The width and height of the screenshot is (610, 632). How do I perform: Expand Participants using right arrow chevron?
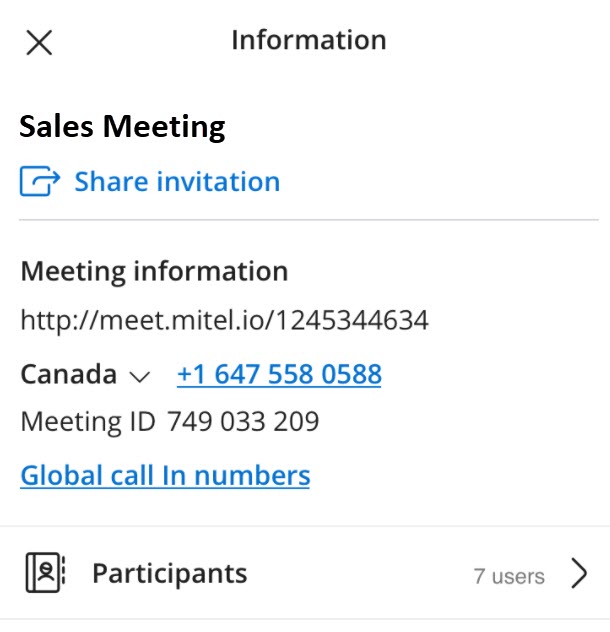(579, 573)
